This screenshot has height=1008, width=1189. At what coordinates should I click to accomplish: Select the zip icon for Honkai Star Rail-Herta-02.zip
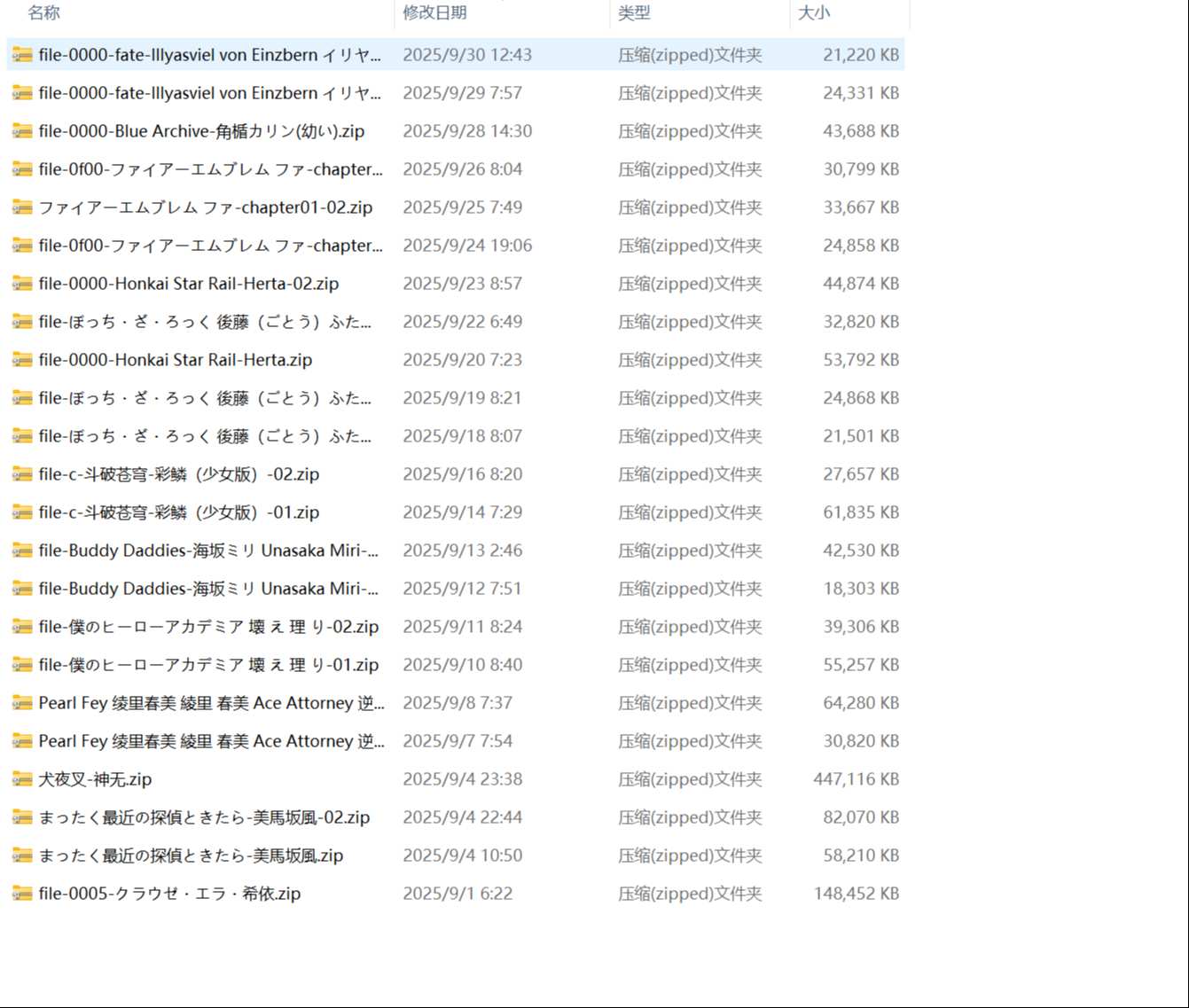(x=22, y=284)
